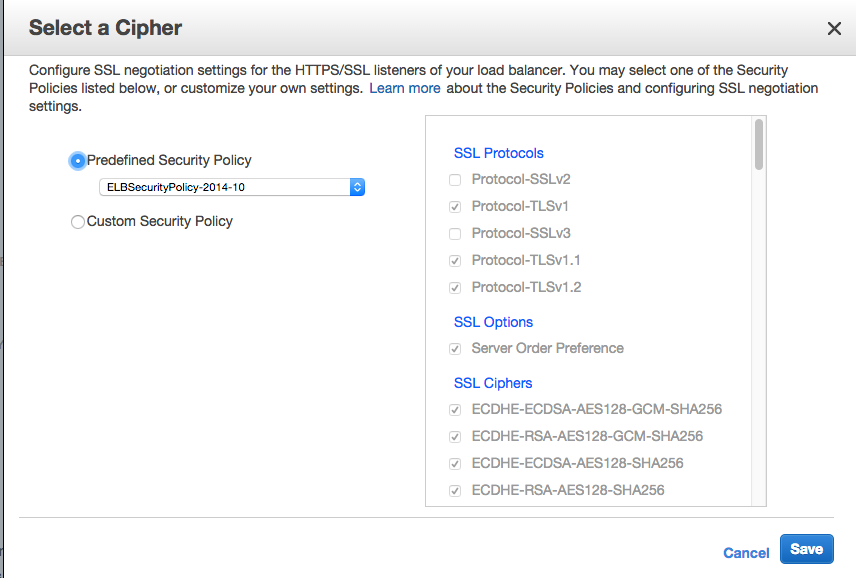Toggle the Protocol-TLSv1 checkbox
Screen dimensions: 856x578
pyautogui.click(x=455, y=207)
